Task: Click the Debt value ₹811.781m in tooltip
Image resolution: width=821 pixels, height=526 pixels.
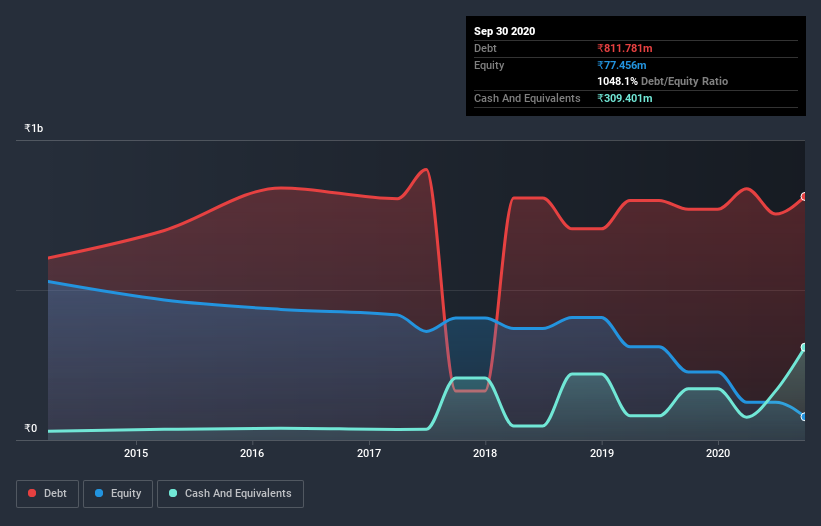Action: click(x=625, y=48)
